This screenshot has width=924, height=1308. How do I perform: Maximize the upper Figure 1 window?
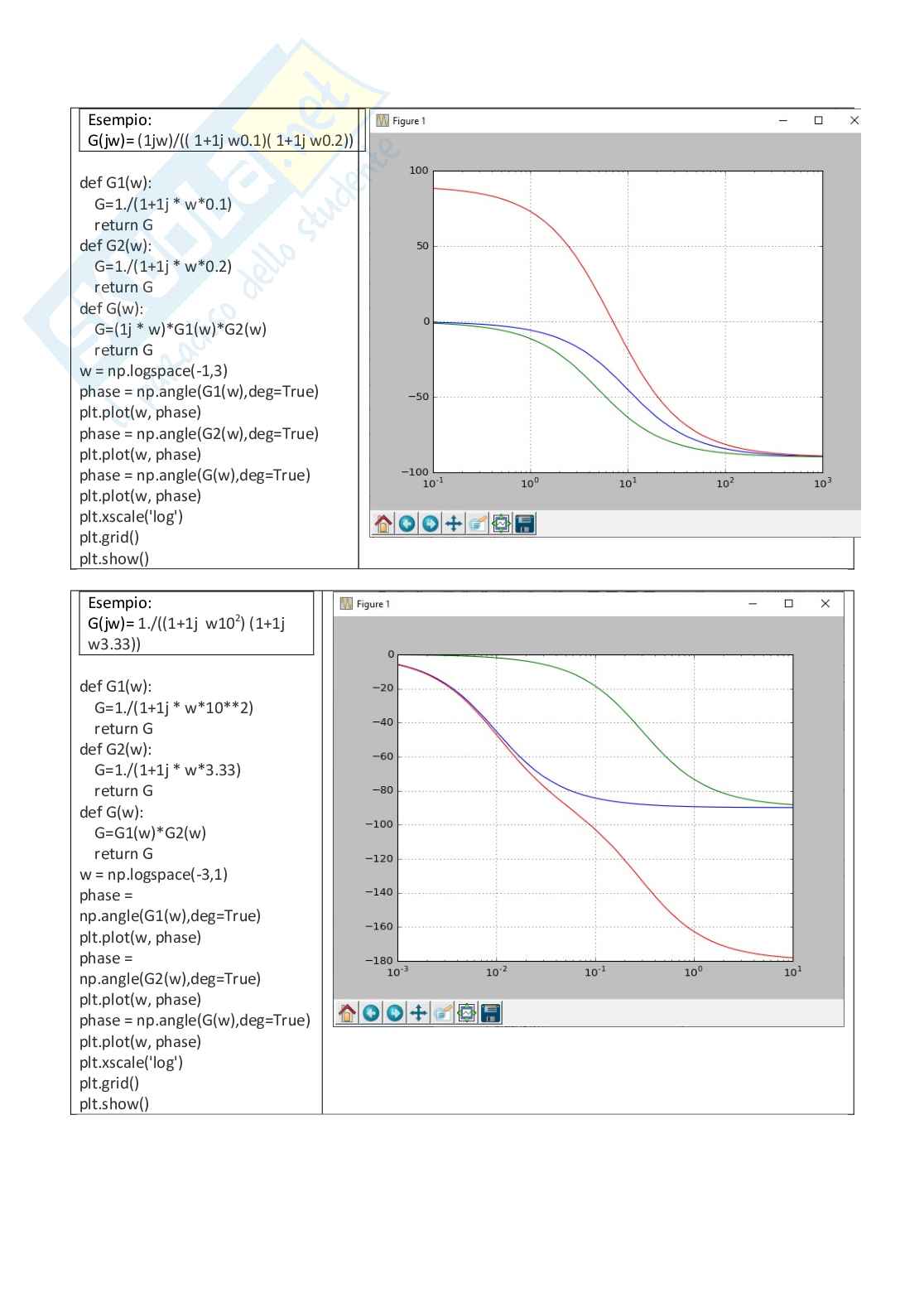coord(818,121)
